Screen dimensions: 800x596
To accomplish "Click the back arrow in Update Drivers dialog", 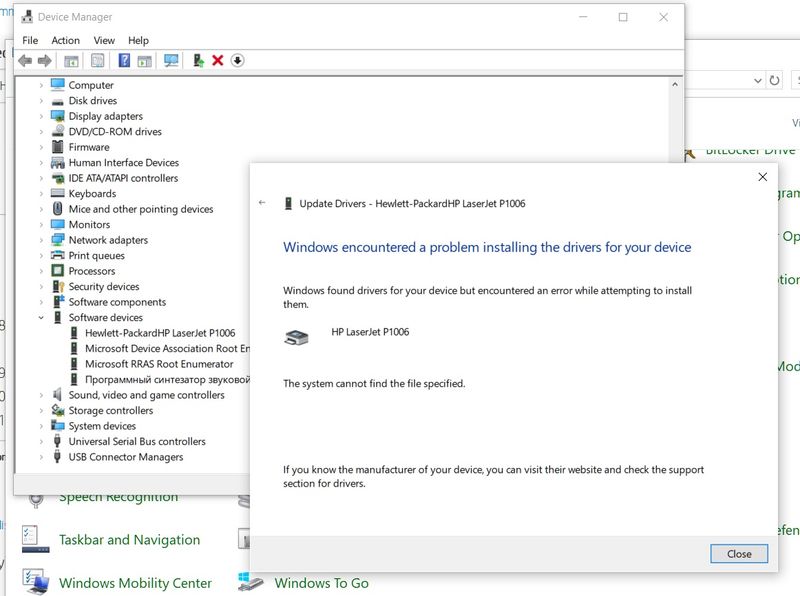I will pos(262,203).
